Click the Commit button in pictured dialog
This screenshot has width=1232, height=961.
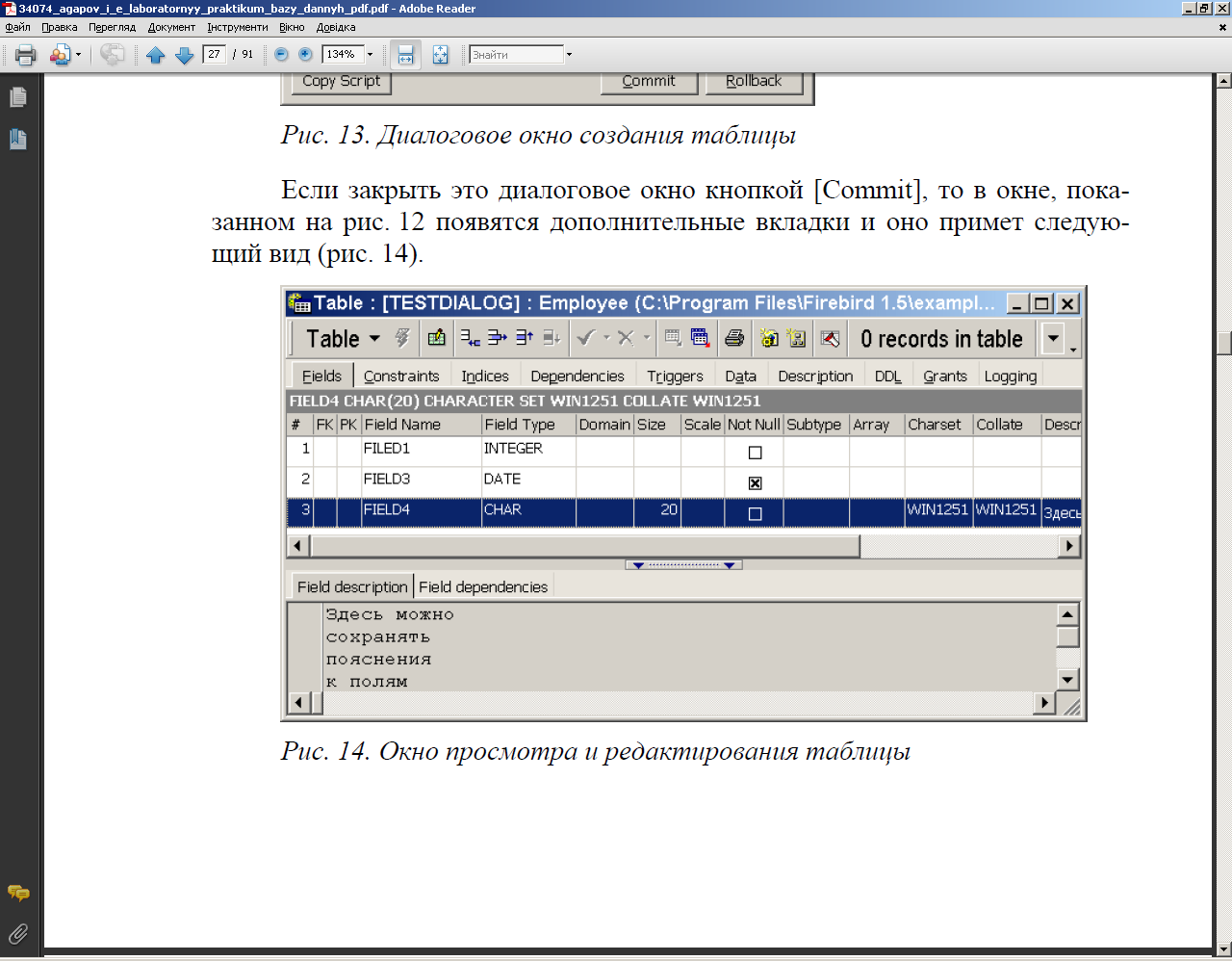(x=649, y=82)
